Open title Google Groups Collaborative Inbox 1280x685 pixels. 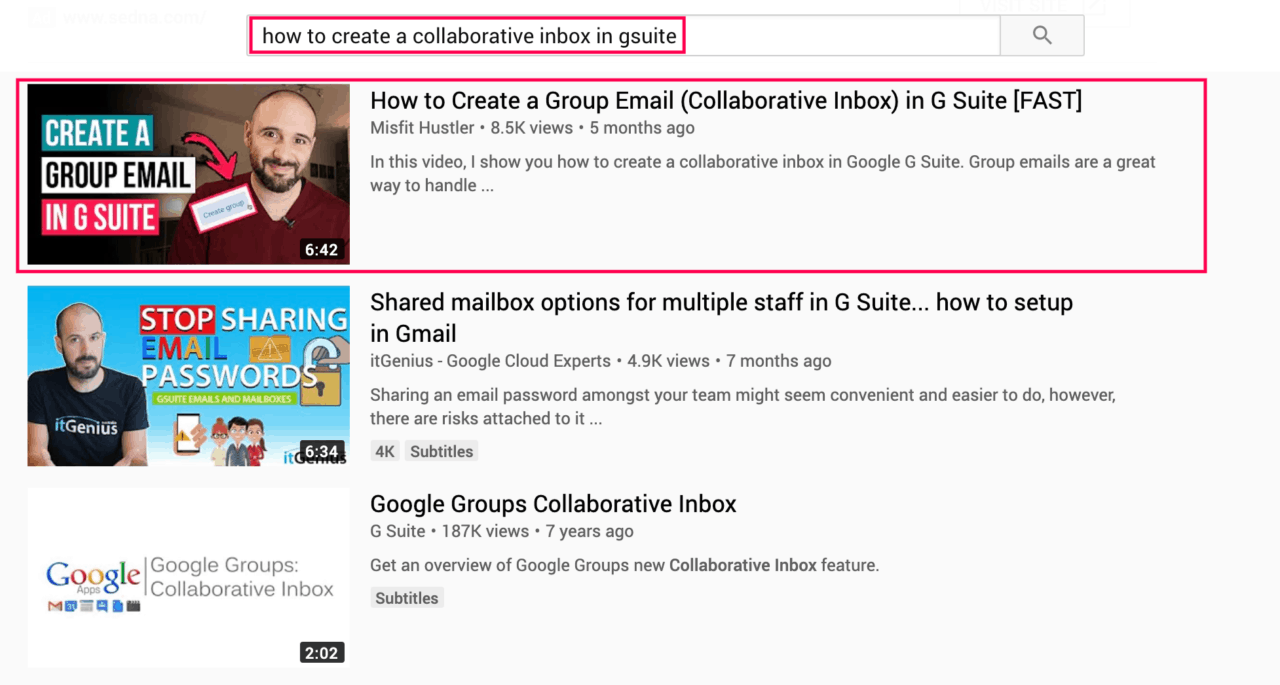pos(553,504)
